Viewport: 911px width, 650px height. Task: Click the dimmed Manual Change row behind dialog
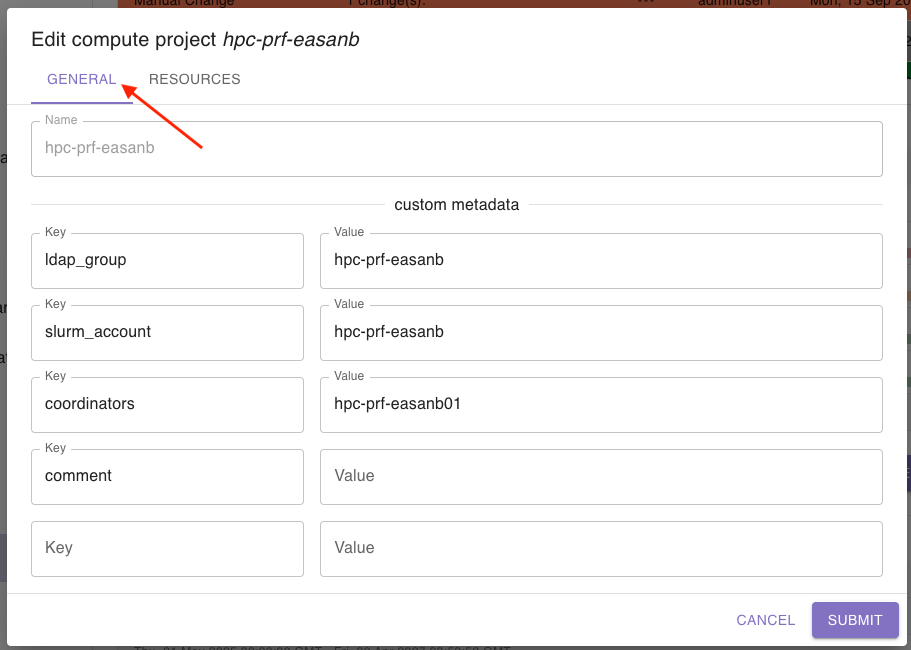(400, 3)
